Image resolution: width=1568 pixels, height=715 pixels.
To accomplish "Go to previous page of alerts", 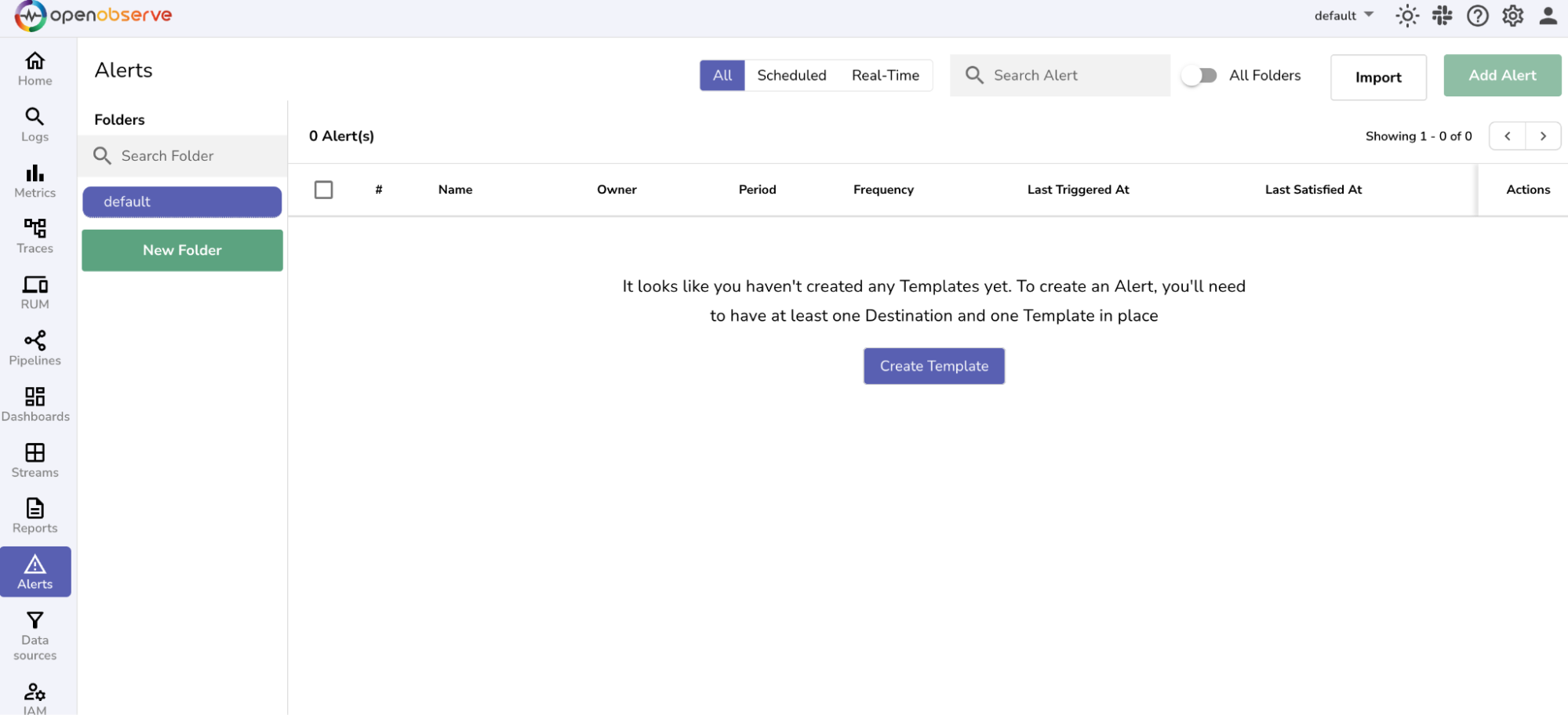I will [1507, 136].
